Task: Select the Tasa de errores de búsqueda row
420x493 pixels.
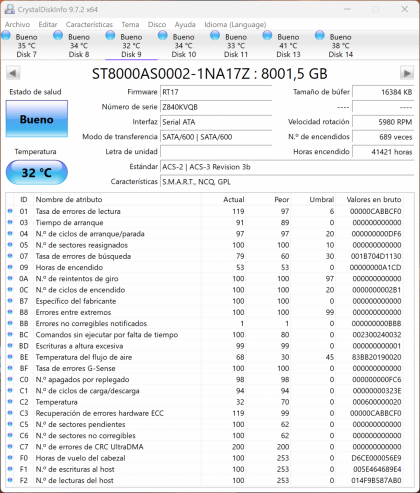Action: [x=204, y=256]
